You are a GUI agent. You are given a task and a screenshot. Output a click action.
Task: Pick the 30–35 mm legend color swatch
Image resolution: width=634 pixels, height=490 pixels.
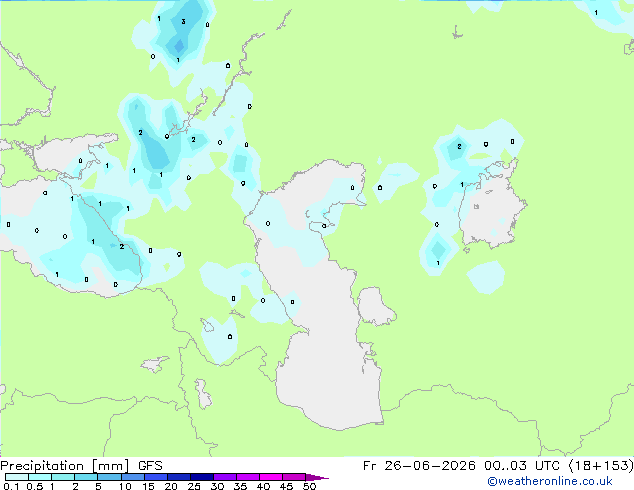pyautogui.click(x=224, y=477)
